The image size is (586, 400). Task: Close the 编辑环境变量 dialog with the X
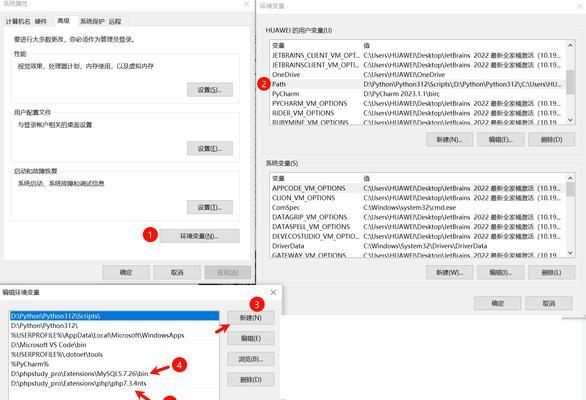(x=274, y=292)
